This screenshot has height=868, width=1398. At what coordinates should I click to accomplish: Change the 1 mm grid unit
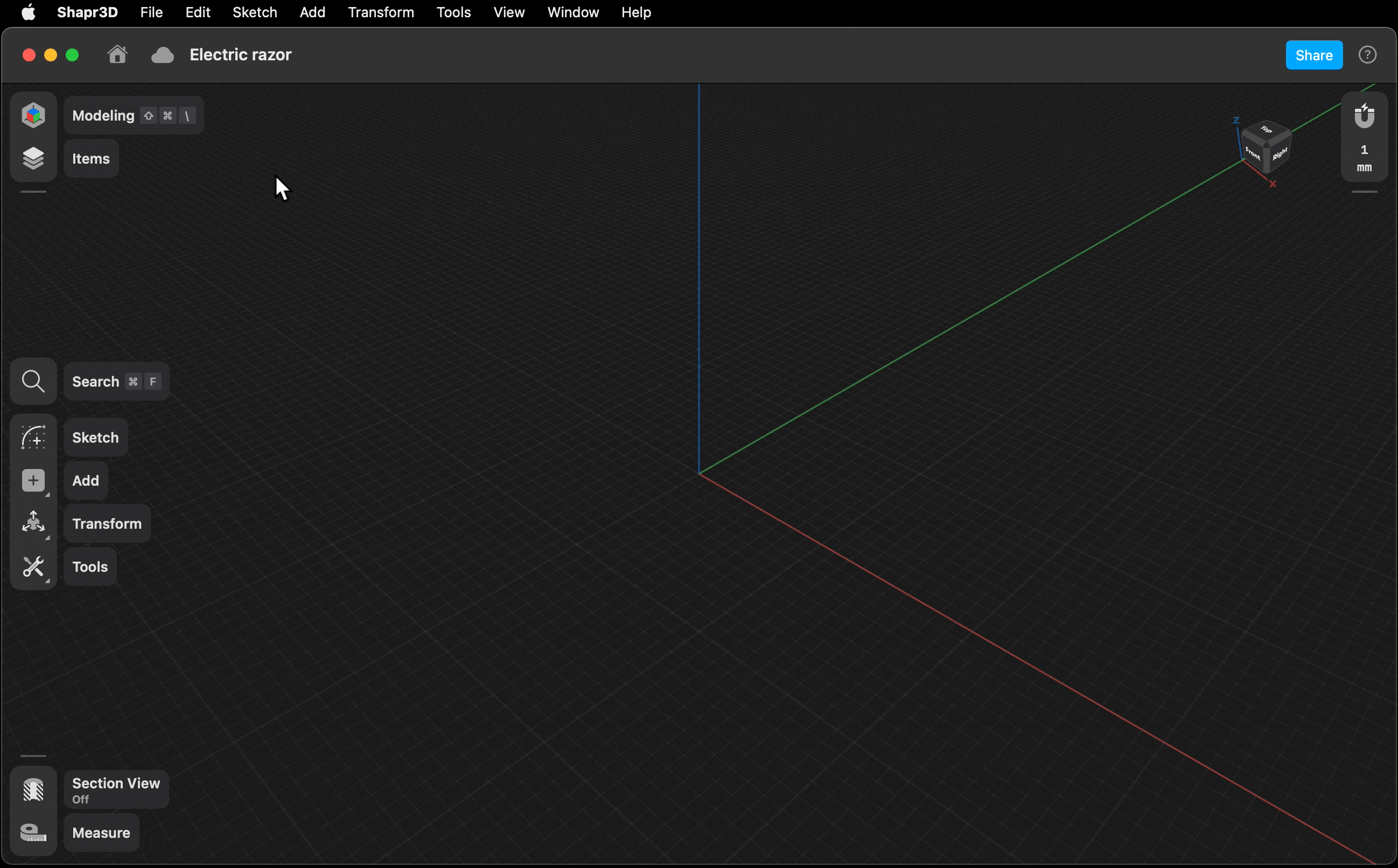click(1364, 158)
